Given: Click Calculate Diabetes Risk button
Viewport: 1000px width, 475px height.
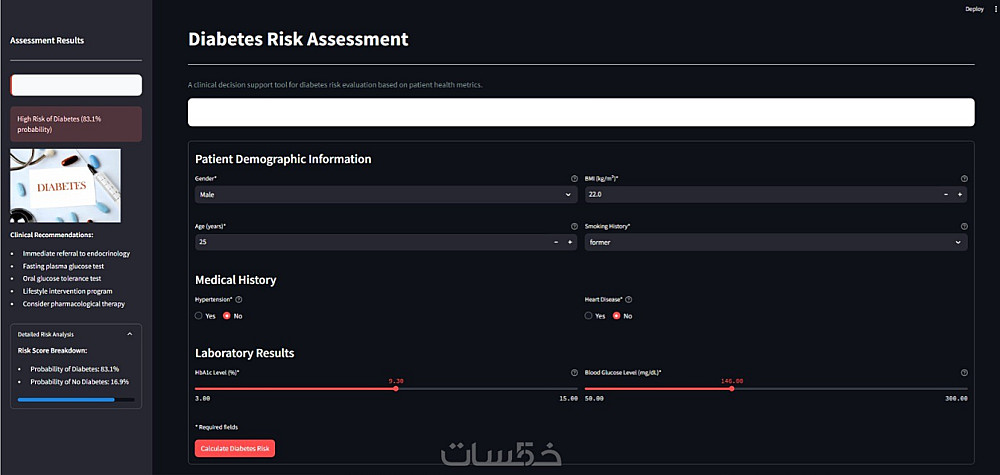Looking at the screenshot, I should coord(235,449).
